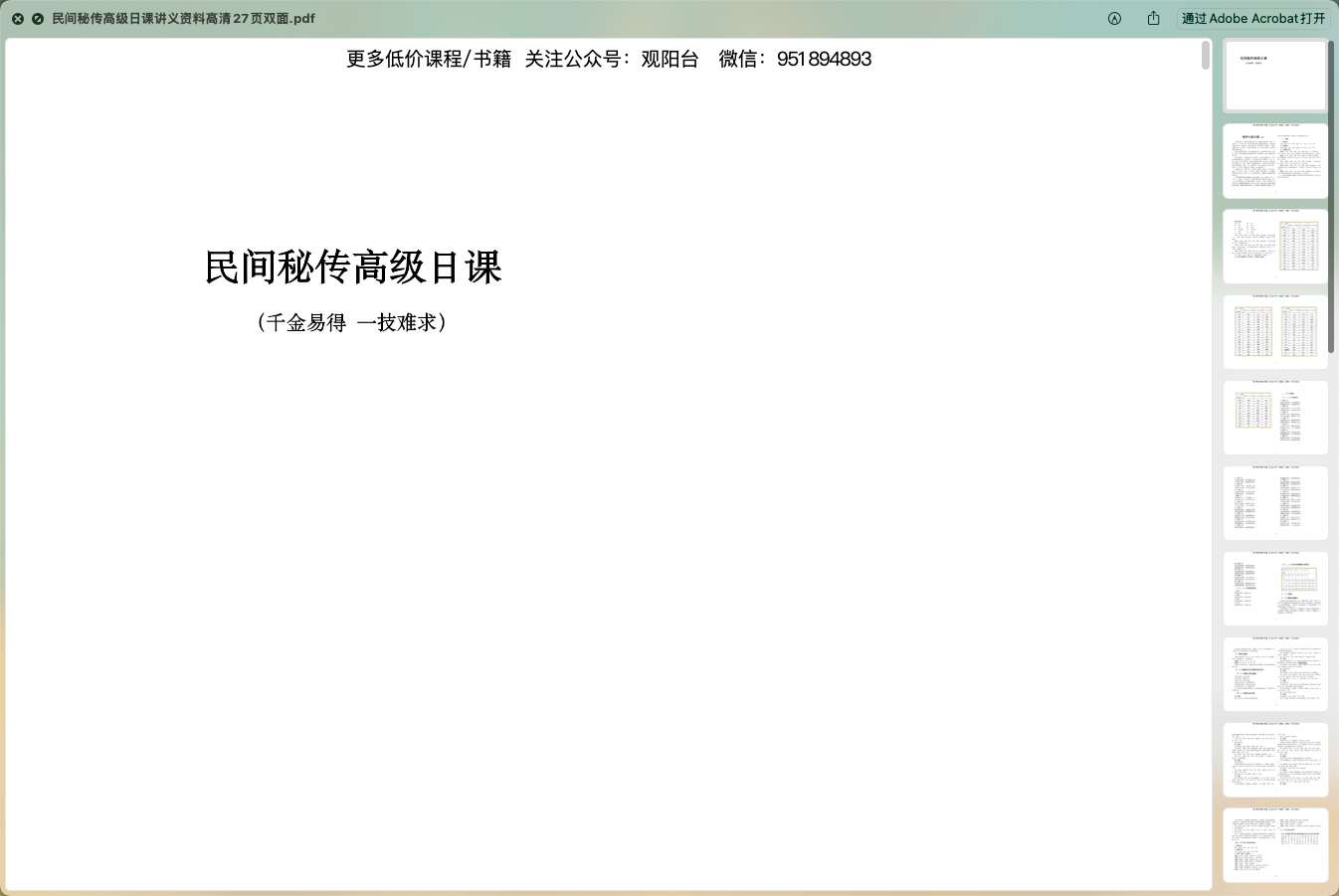1339x896 pixels.
Task: Select the first page thumbnail (title page)
Action: coord(1274,77)
